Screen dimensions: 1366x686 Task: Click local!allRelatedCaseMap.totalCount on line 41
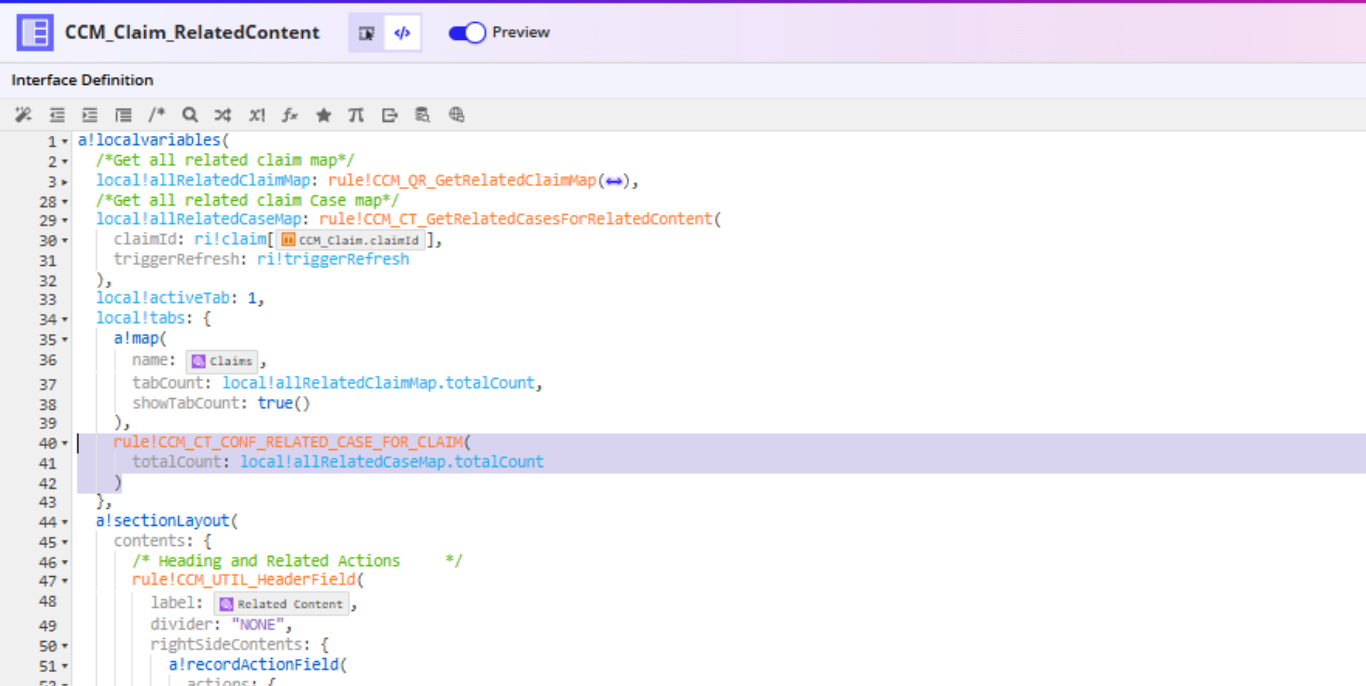point(392,462)
